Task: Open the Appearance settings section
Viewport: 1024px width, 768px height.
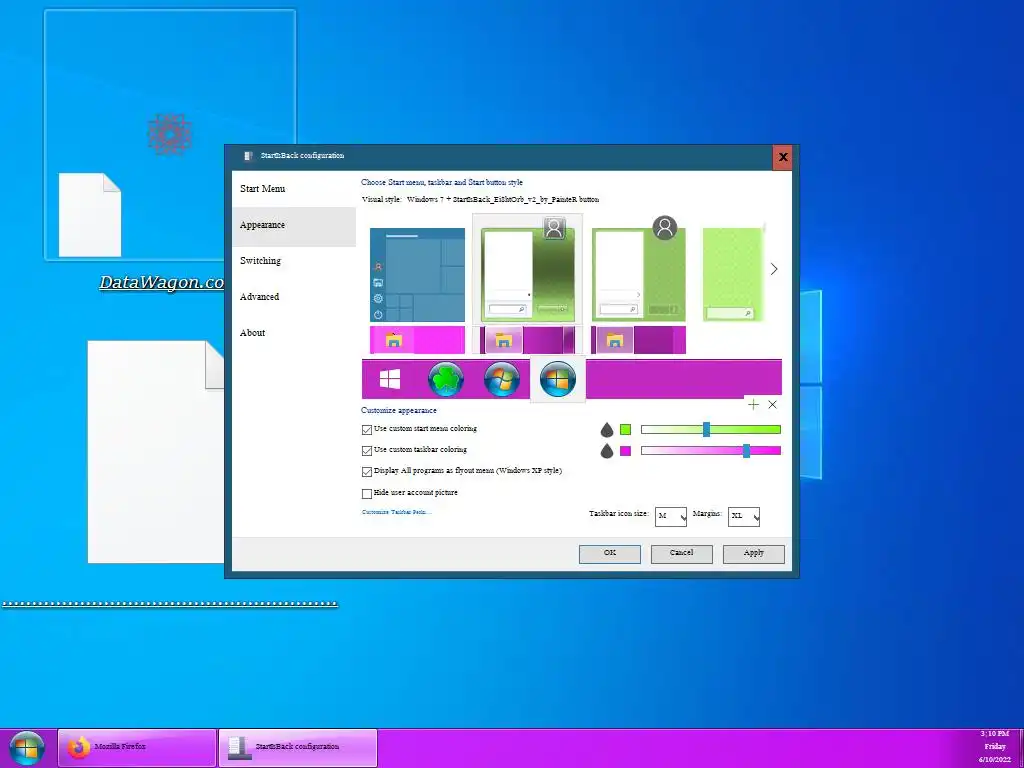Action: [294, 225]
